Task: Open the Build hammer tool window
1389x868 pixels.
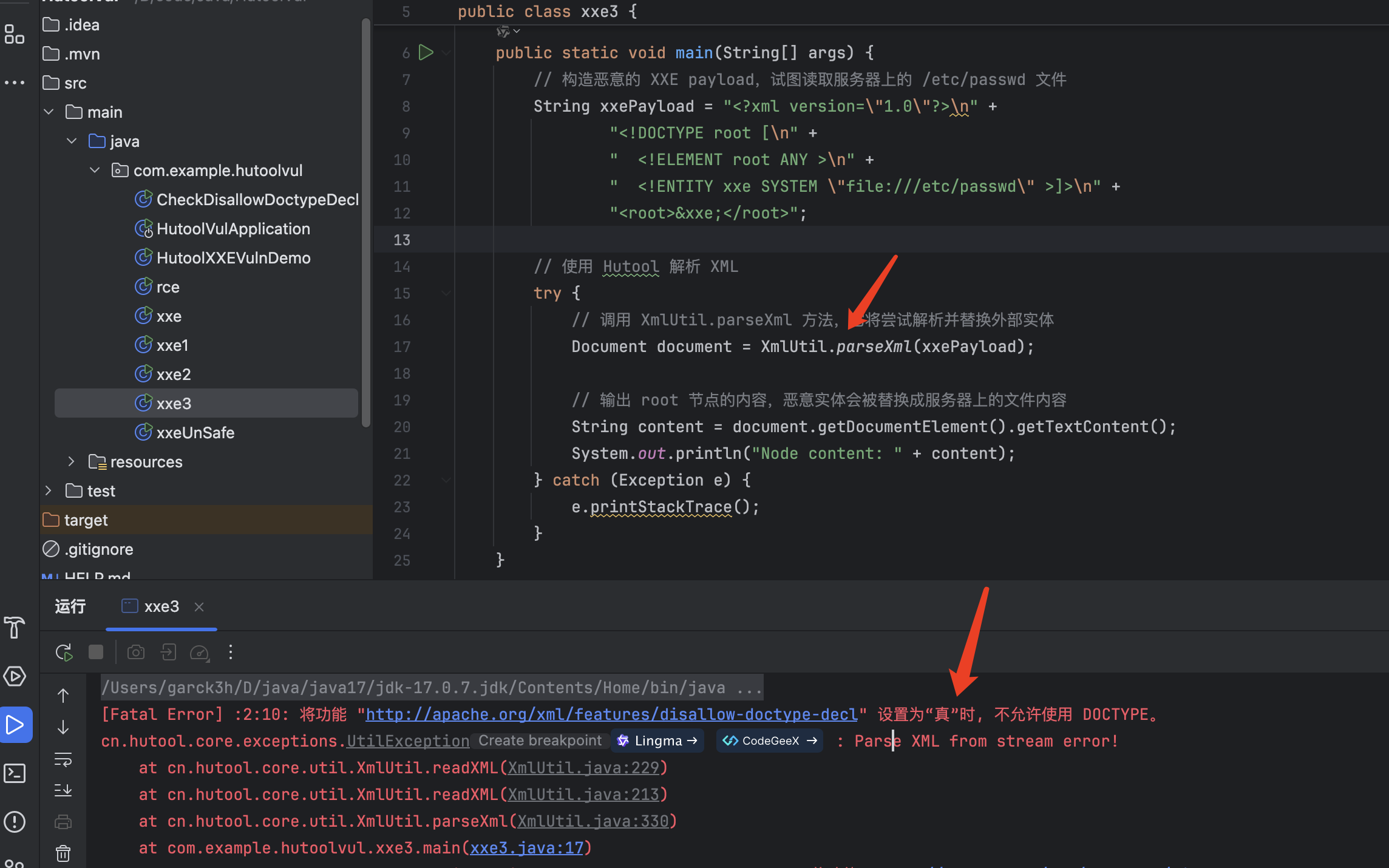Action: pos(15,627)
